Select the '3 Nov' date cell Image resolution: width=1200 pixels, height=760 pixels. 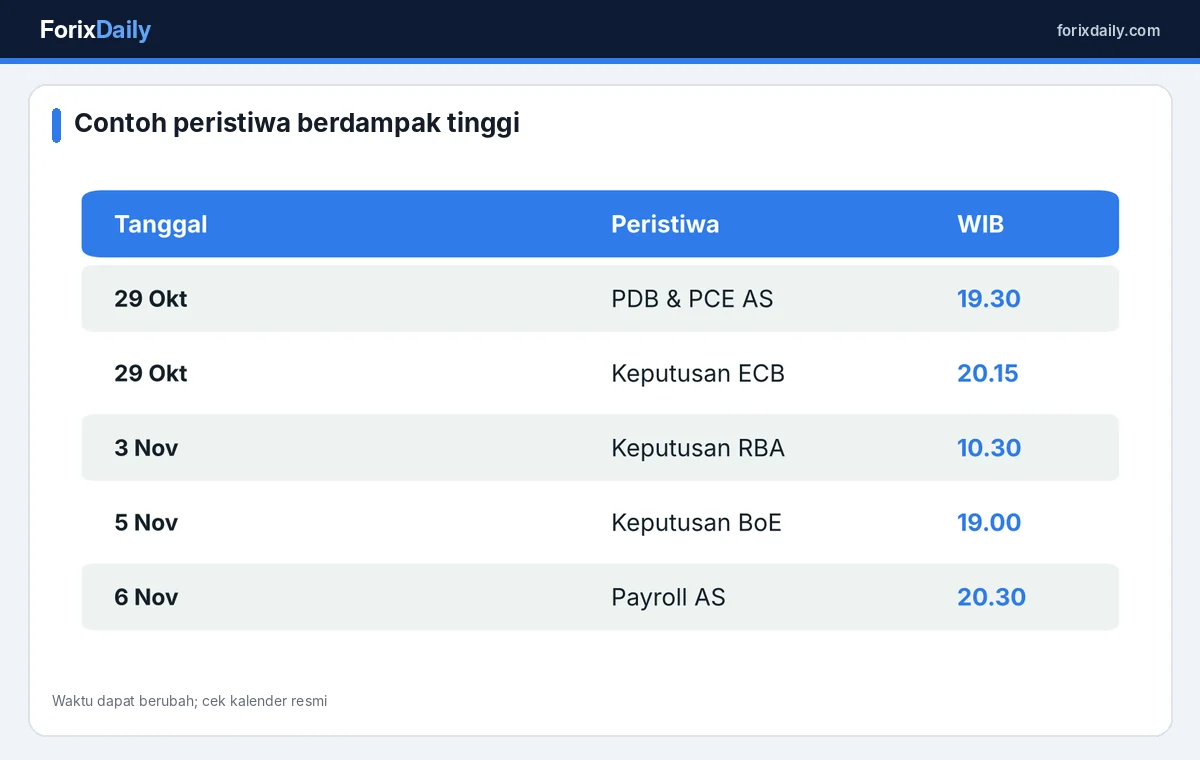[x=146, y=447]
